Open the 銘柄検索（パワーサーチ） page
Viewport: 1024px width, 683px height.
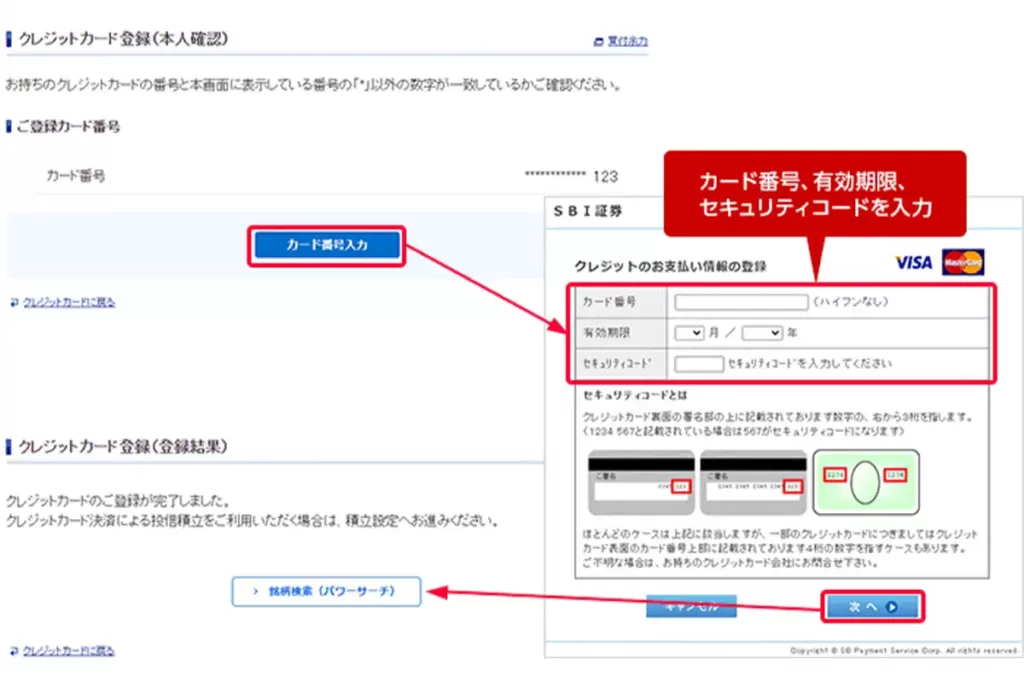point(326,591)
